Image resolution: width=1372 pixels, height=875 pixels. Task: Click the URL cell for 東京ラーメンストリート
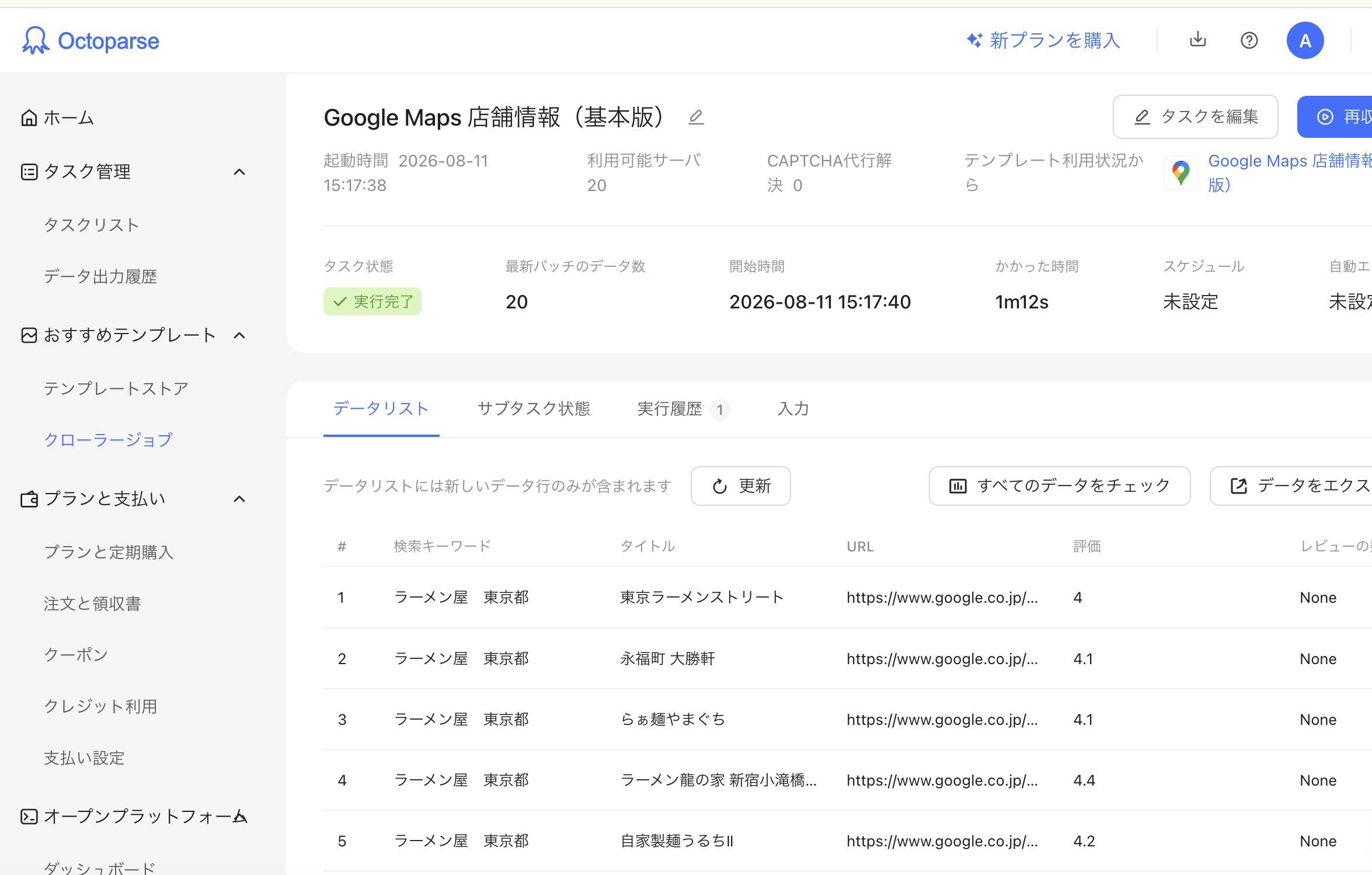(x=942, y=598)
